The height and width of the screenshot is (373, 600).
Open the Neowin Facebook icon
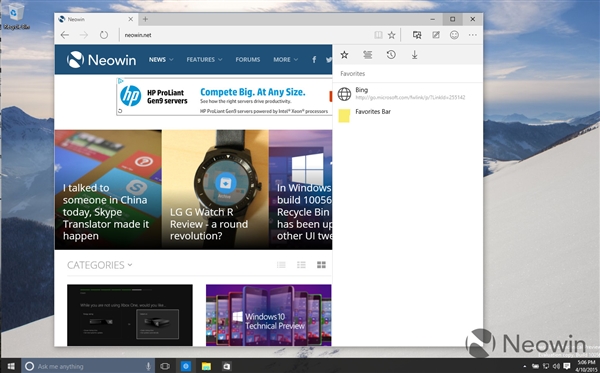(314, 60)
